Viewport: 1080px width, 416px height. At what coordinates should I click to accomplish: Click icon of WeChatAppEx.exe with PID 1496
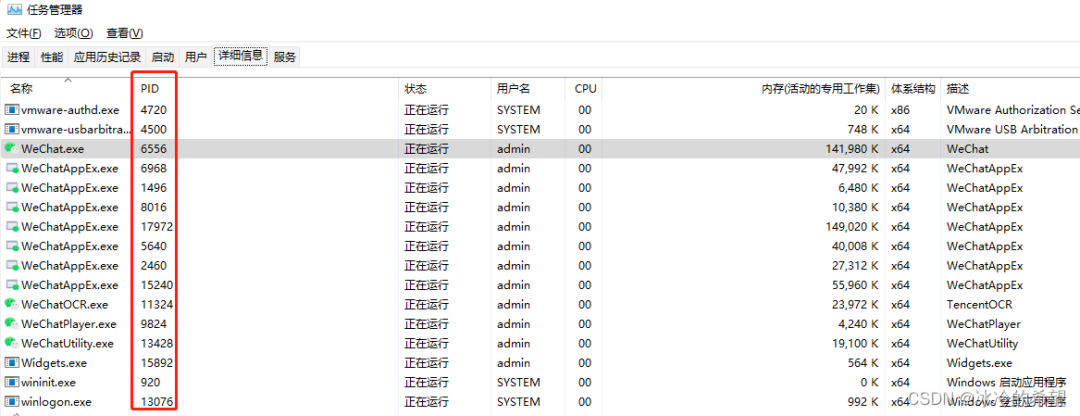point(12,187)
